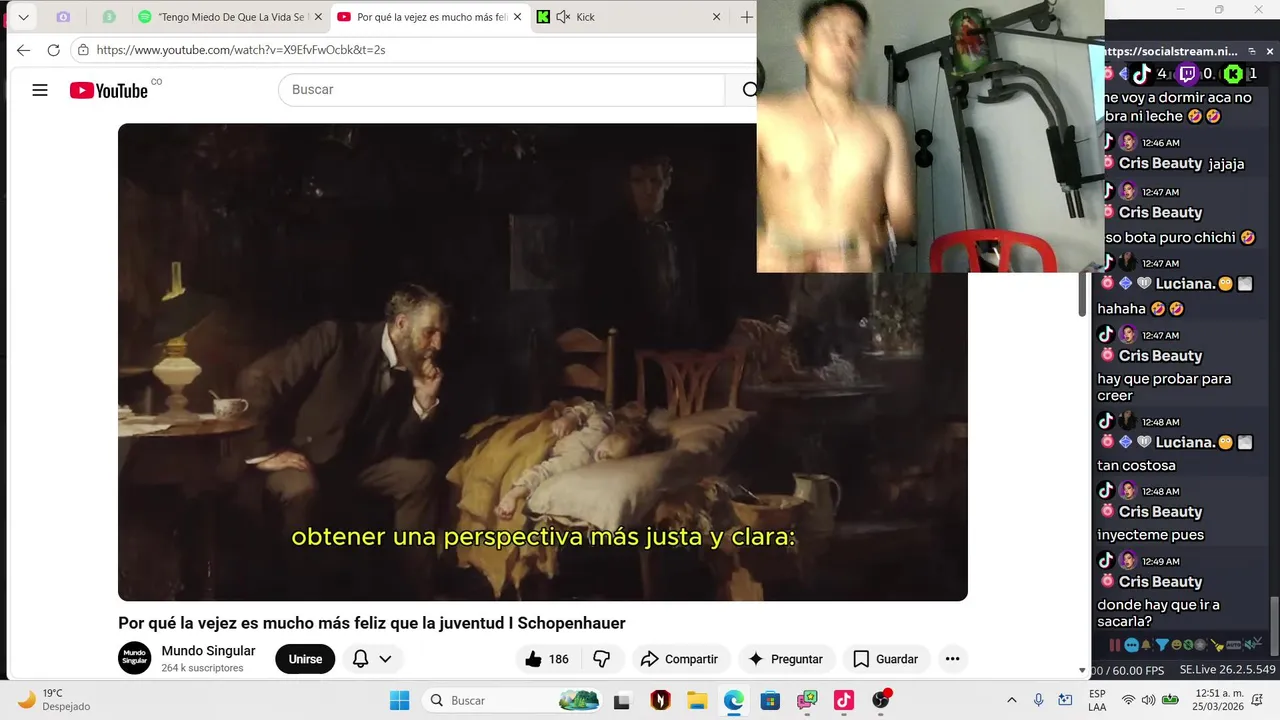Open Microsoft Store from the taskbar
Image resolution: width=1280 pixels, height=720 pixels.
[770, 700]
